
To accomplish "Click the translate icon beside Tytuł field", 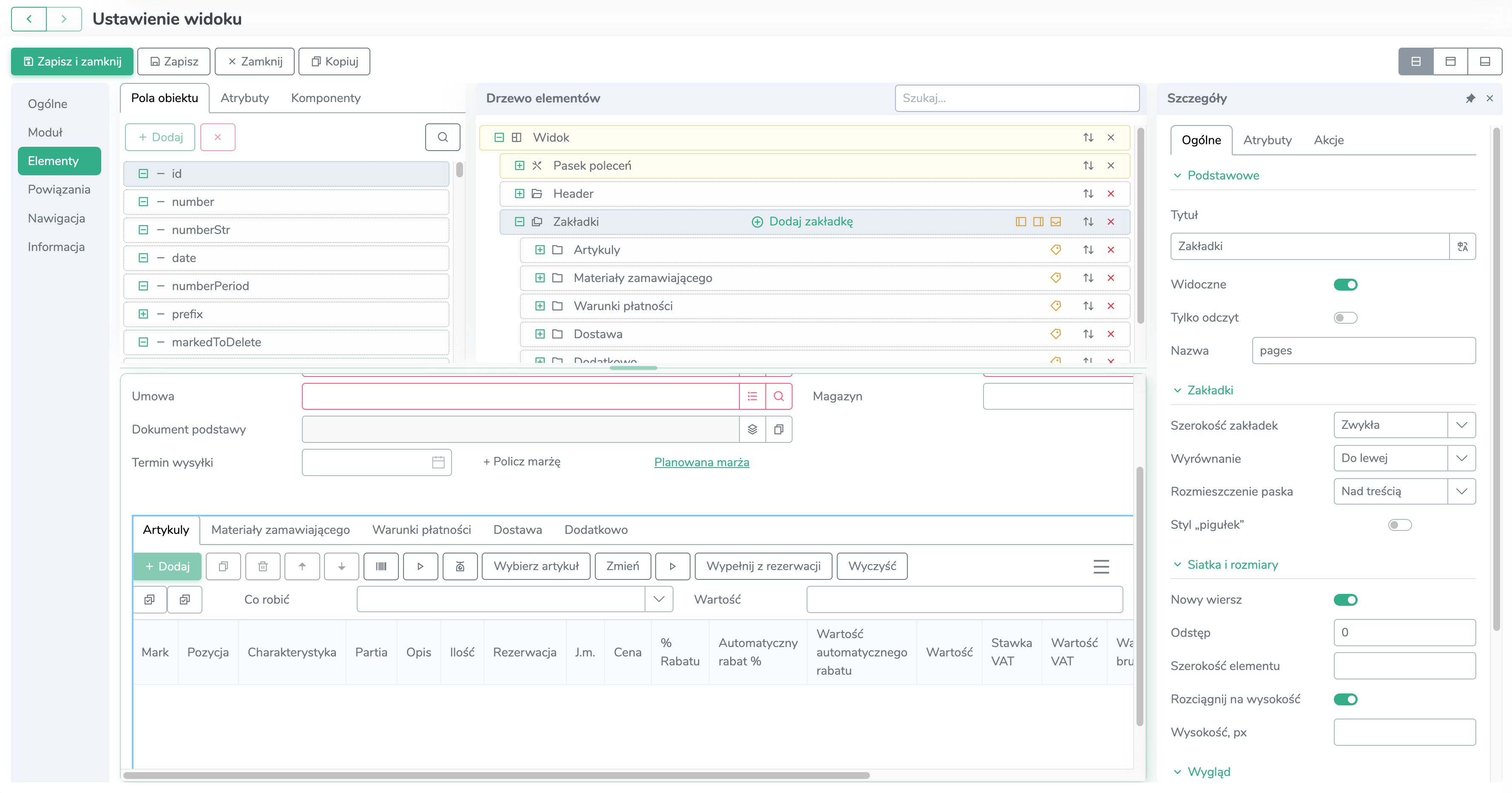I will (1462, 247).
